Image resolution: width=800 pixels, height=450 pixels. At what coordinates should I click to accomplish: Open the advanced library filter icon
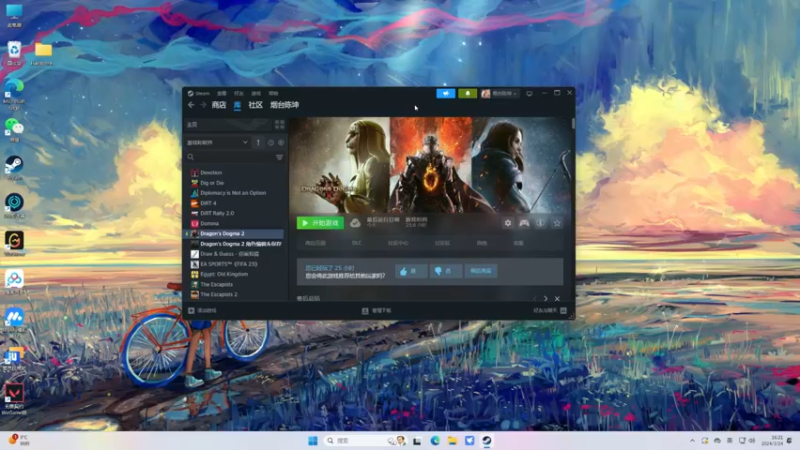pyautogui.click(x=280, y=157)
